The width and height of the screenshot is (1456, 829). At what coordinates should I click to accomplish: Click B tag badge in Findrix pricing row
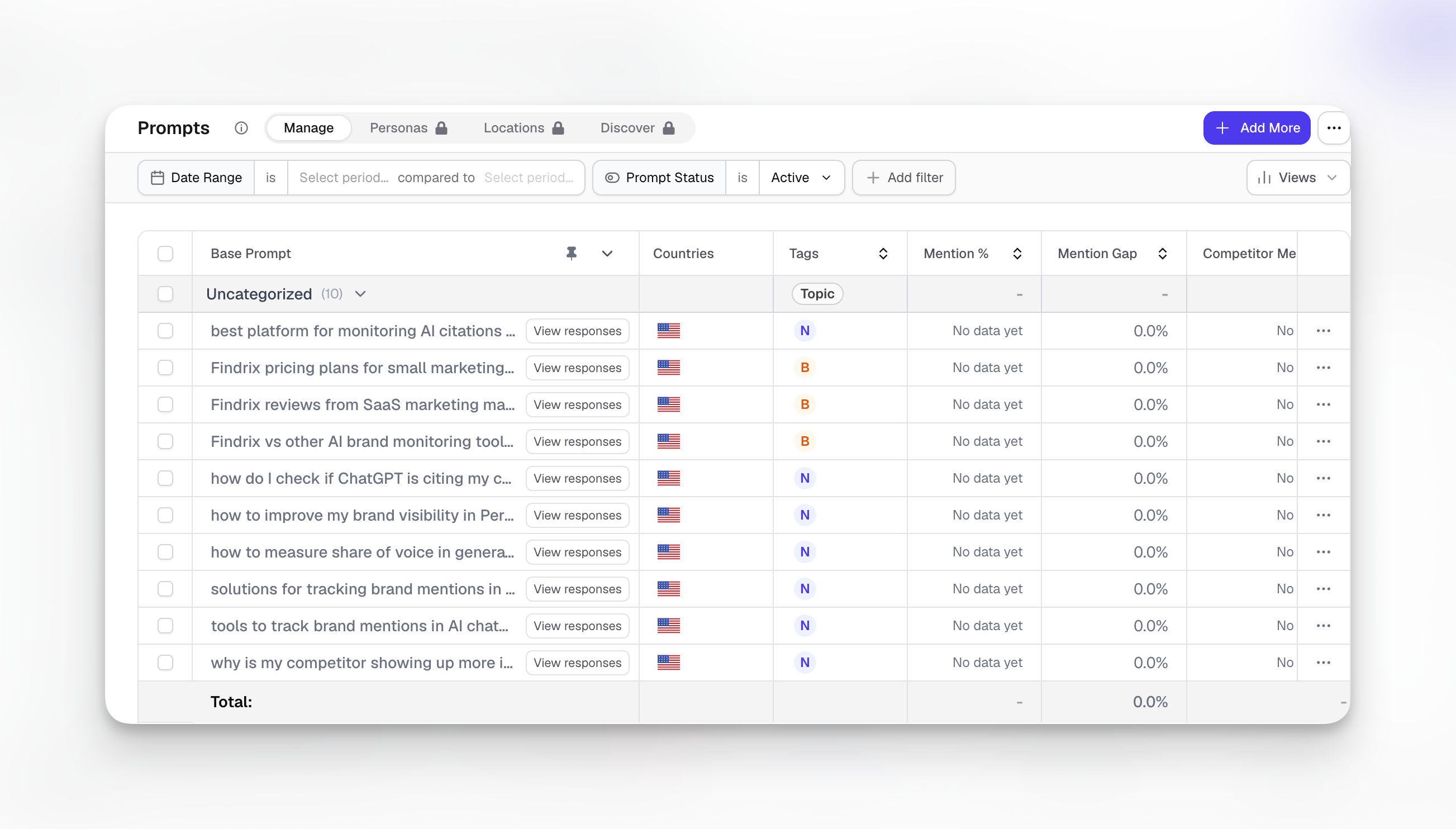(805, 368)
